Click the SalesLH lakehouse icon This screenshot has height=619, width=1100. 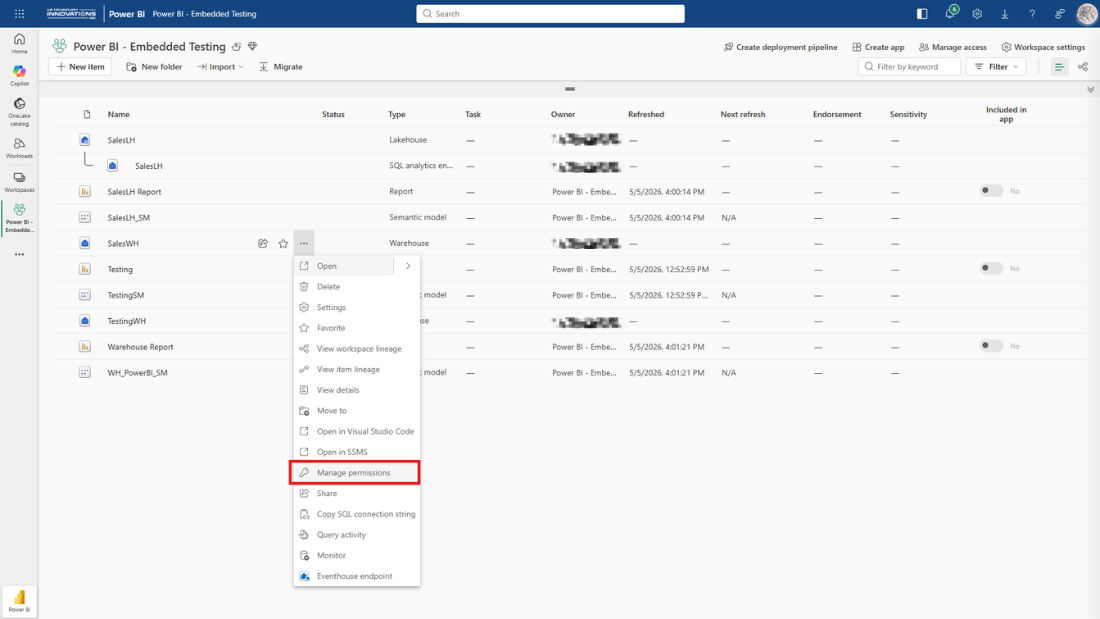pyautogui.click(x=85, y=140)
